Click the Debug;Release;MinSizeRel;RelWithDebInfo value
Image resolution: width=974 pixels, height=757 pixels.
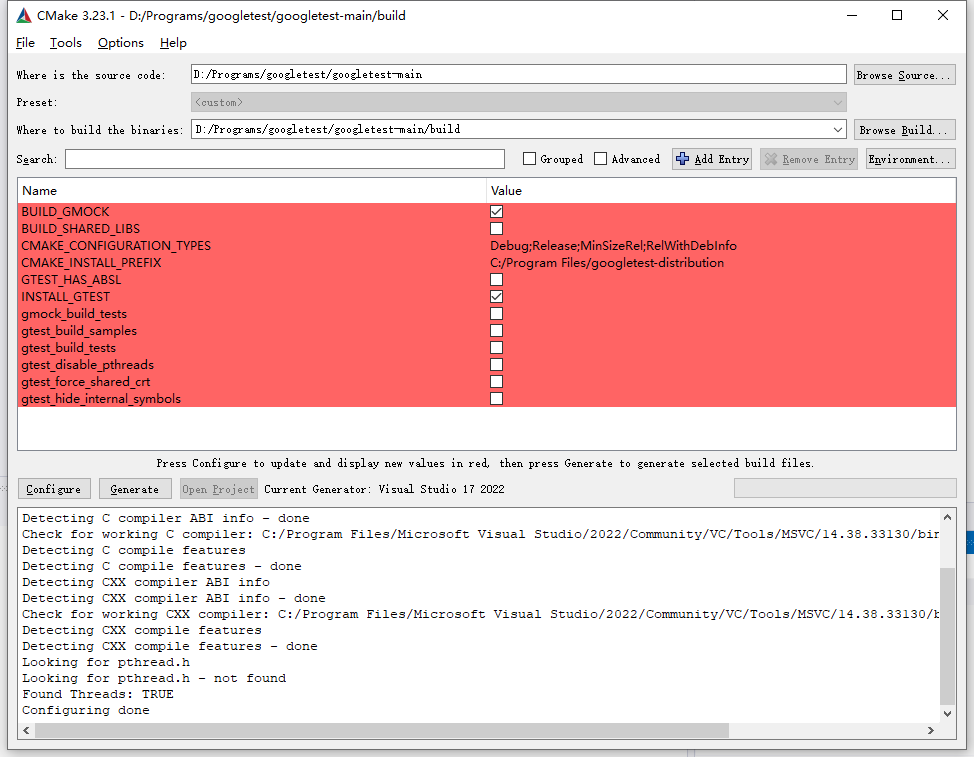tap(613, 246)
